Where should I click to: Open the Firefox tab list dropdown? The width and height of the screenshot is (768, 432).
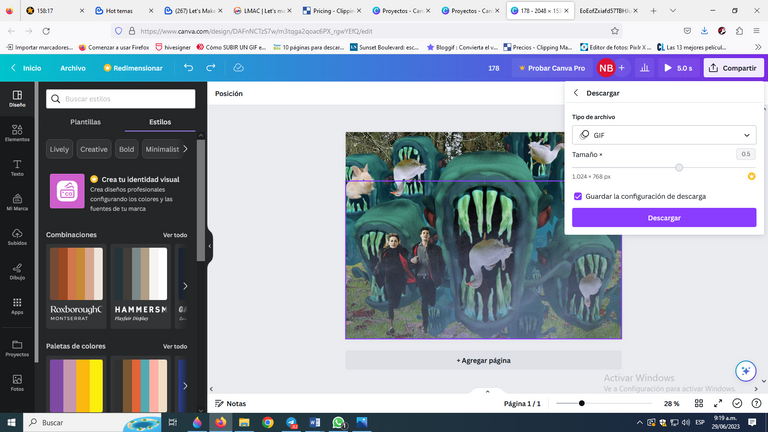tap(673, 10)
